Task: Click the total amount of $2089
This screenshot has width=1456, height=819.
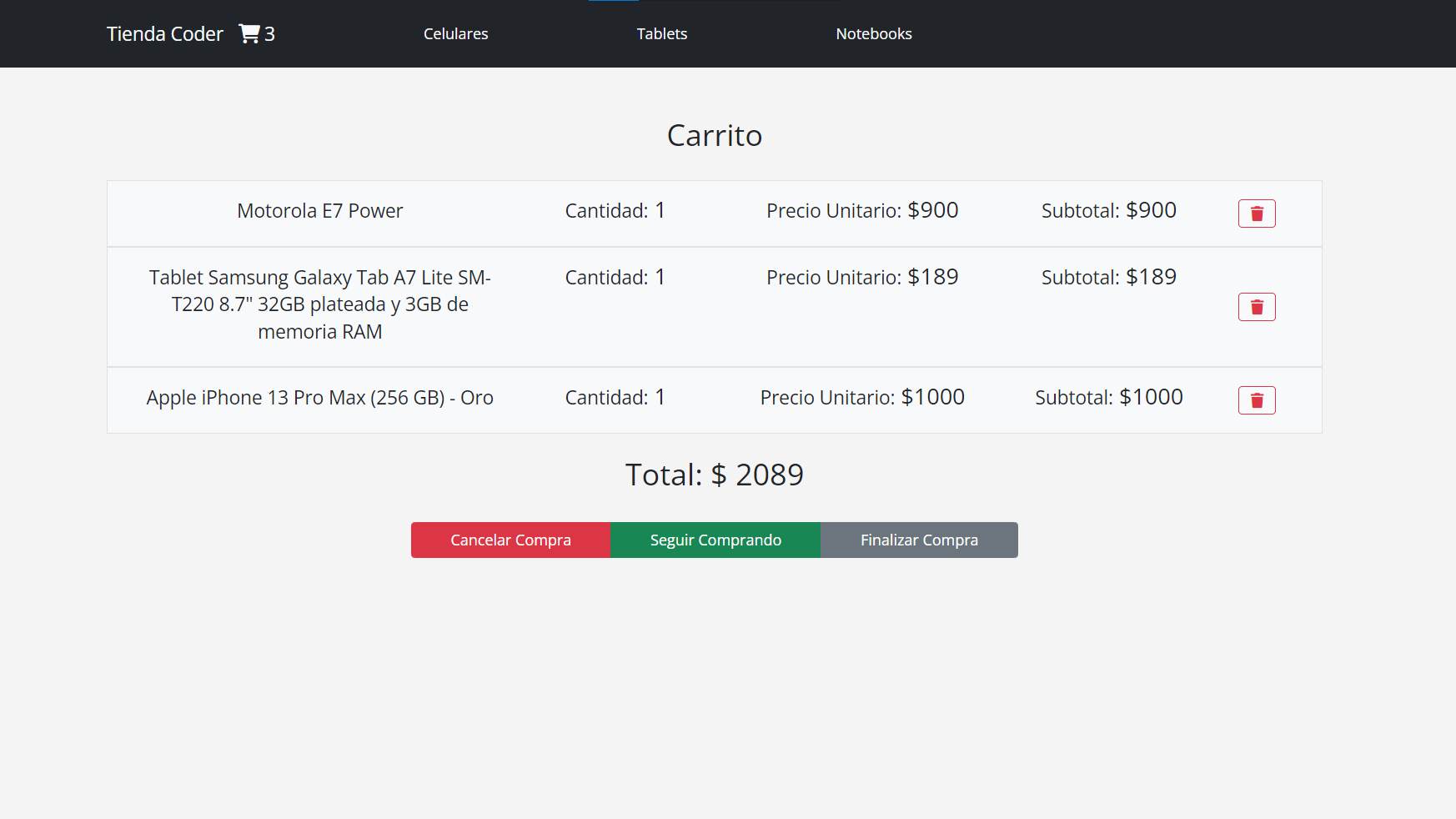Action: [x=714, y=474]
